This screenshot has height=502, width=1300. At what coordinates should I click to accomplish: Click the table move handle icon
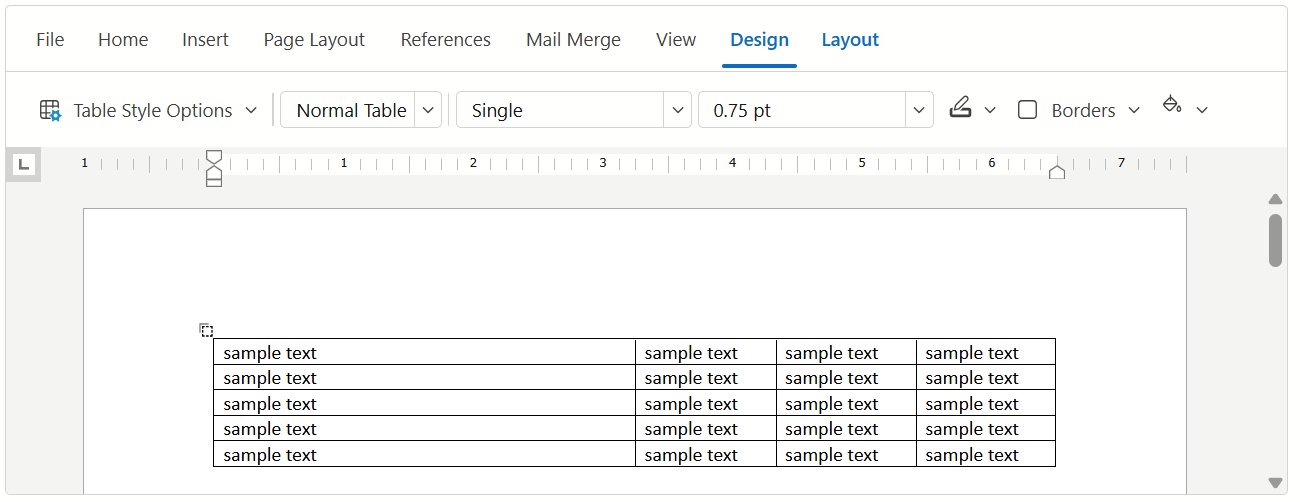pyautogui.click(x=206, y=330)
